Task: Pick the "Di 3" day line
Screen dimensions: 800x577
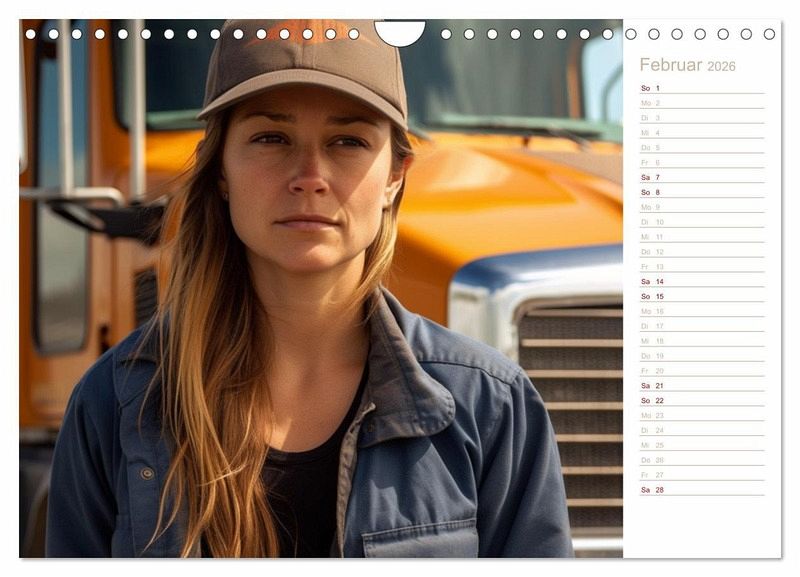Action: pyautogui.click(x=702, y=117)
